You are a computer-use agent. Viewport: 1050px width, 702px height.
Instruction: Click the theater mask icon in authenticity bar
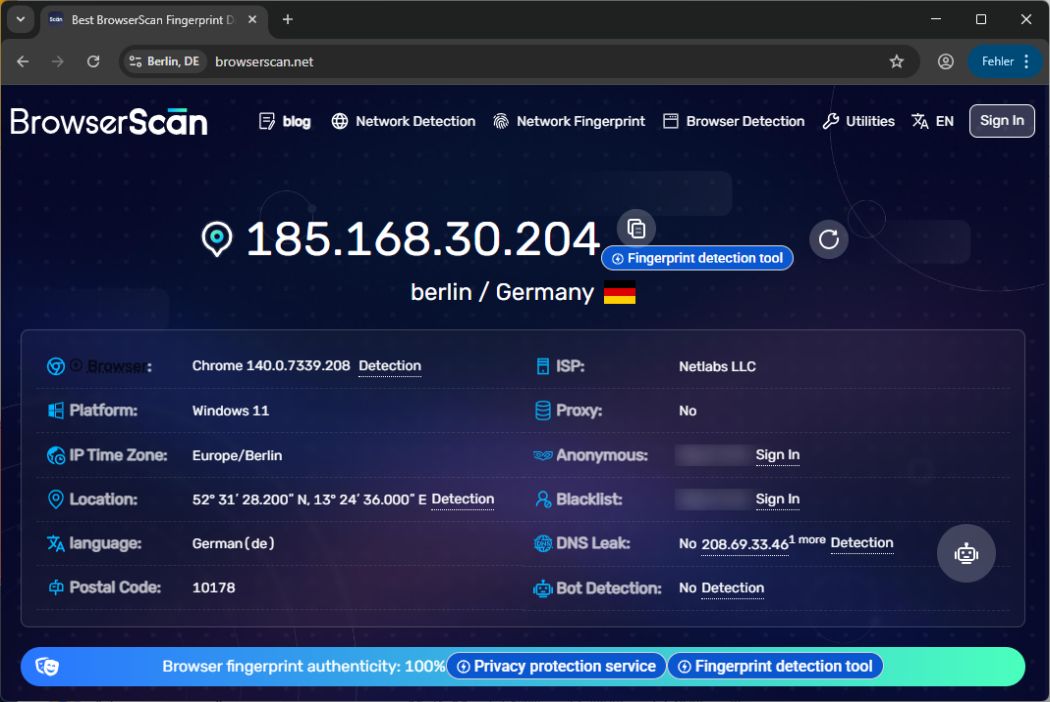pos(47,666)
